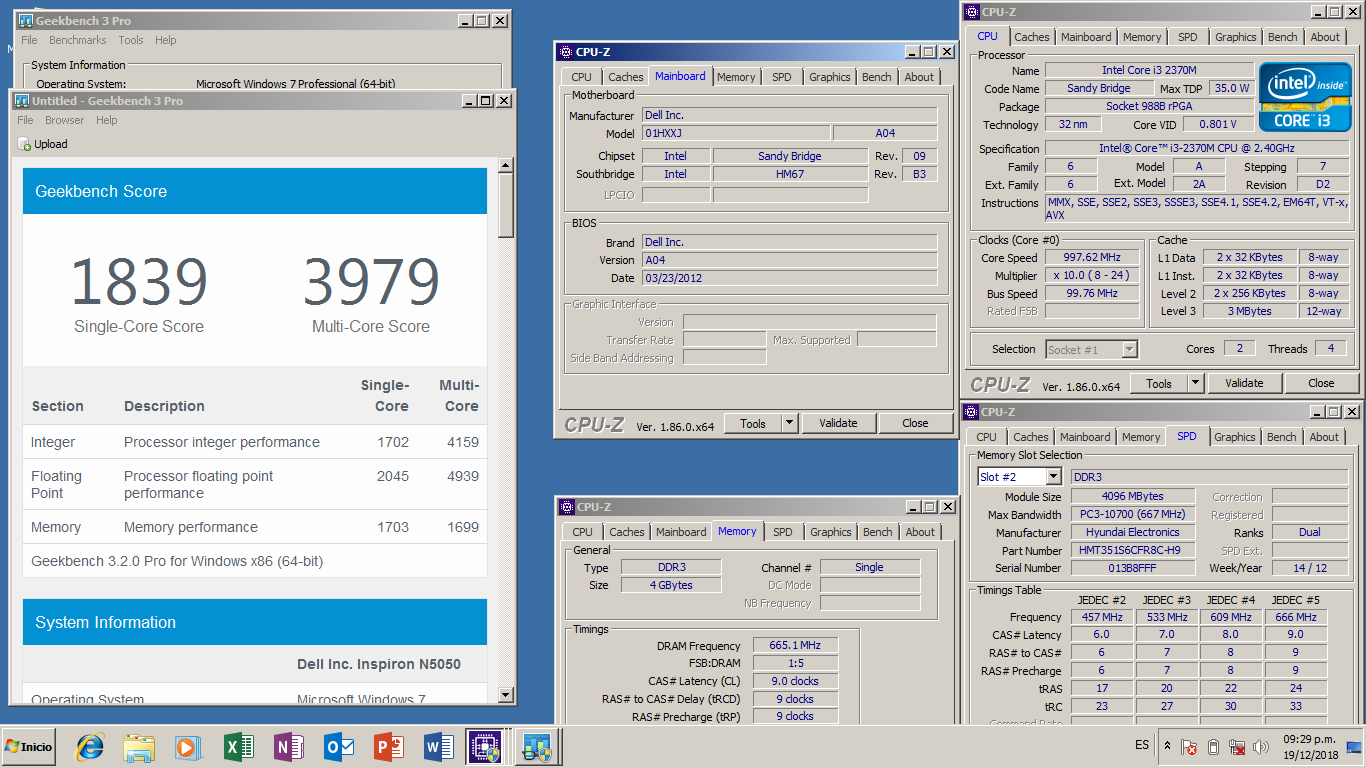Click the CPU-Z Memory window title icon
The height and width of the screenshot is (768, 1366).
[x=567, y=507]
